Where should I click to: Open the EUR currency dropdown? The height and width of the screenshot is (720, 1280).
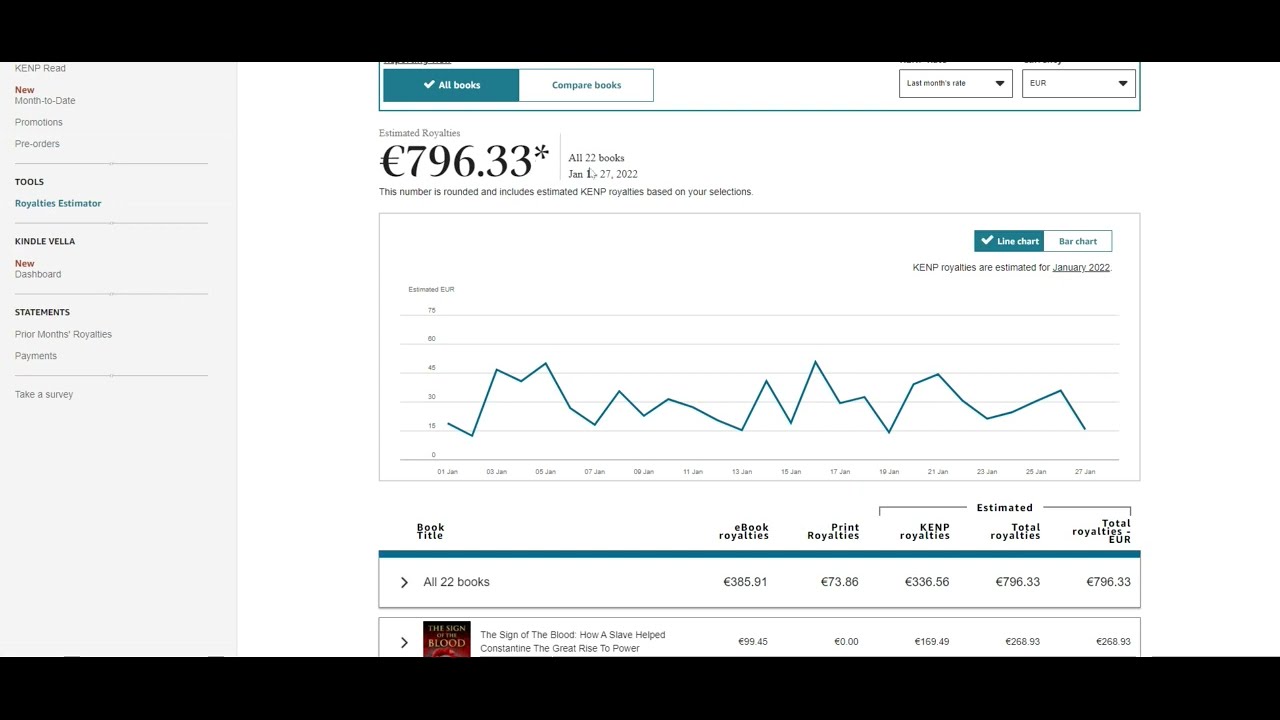click(1078, 83)
